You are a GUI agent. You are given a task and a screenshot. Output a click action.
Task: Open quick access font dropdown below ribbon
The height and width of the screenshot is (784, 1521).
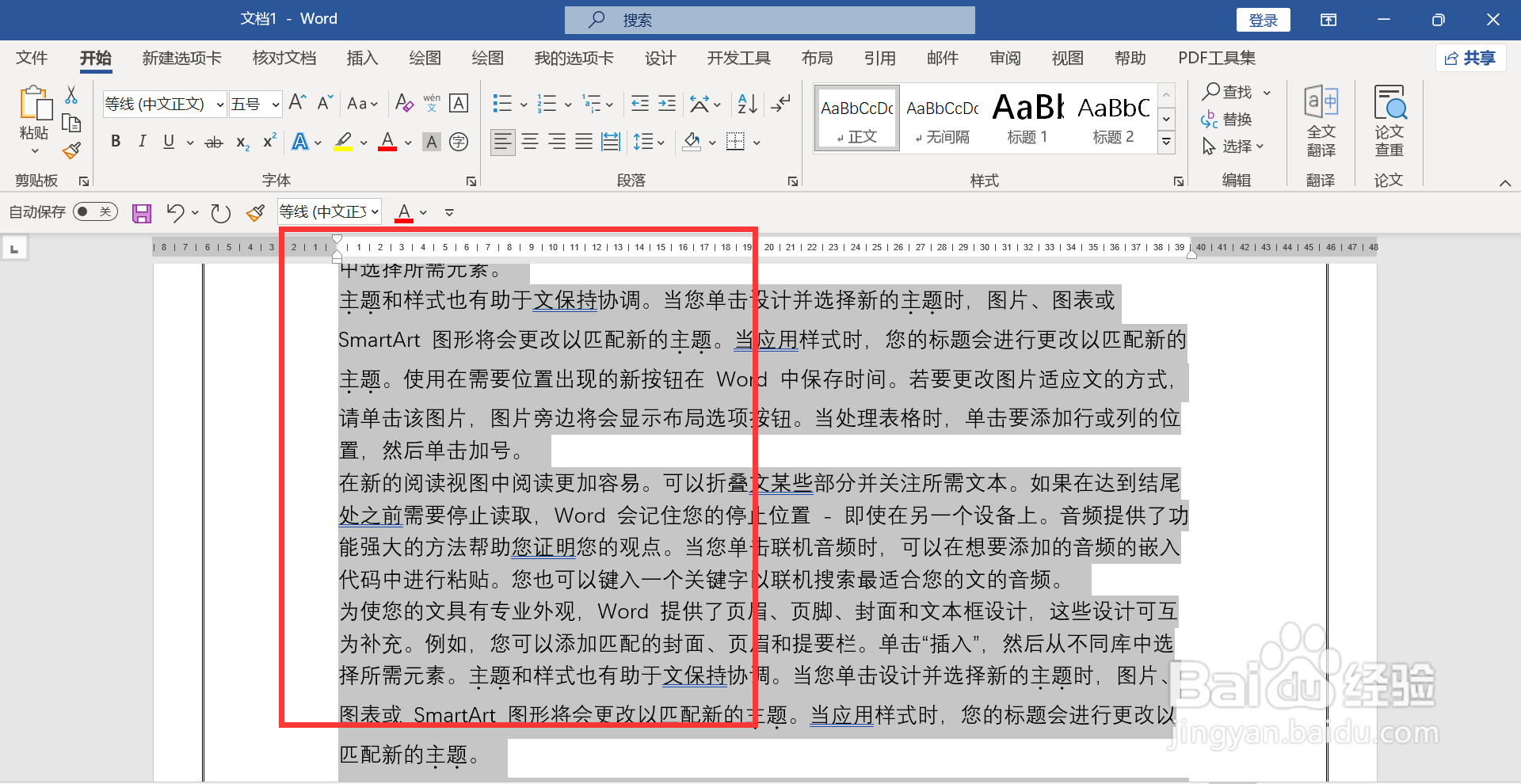point(375,211)
